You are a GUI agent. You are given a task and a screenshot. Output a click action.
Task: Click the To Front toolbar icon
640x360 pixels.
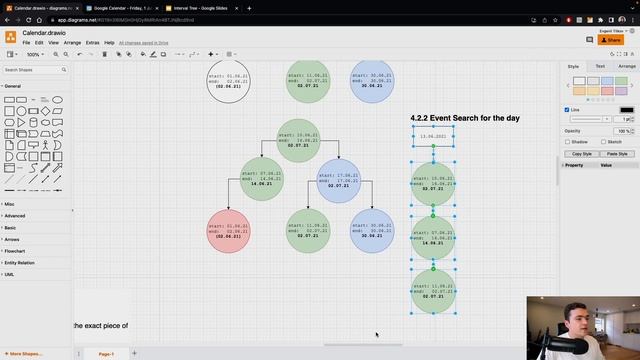coord(118,54)
